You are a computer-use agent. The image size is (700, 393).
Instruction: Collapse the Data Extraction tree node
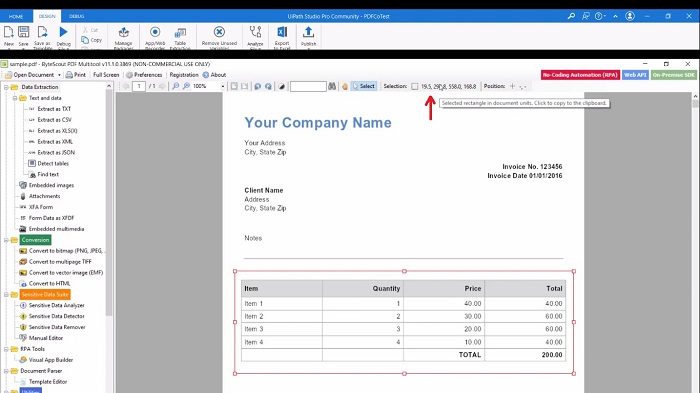[6, 87]
